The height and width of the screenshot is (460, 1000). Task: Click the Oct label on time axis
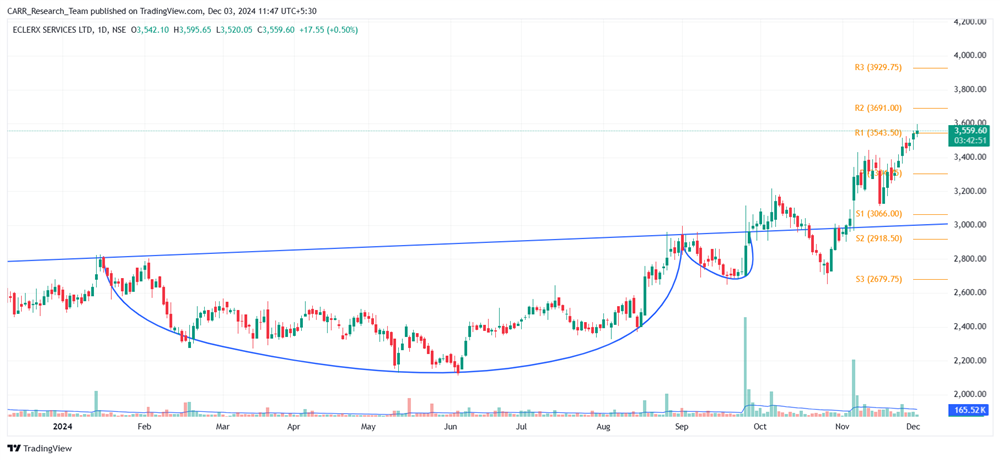click(759, 426)
